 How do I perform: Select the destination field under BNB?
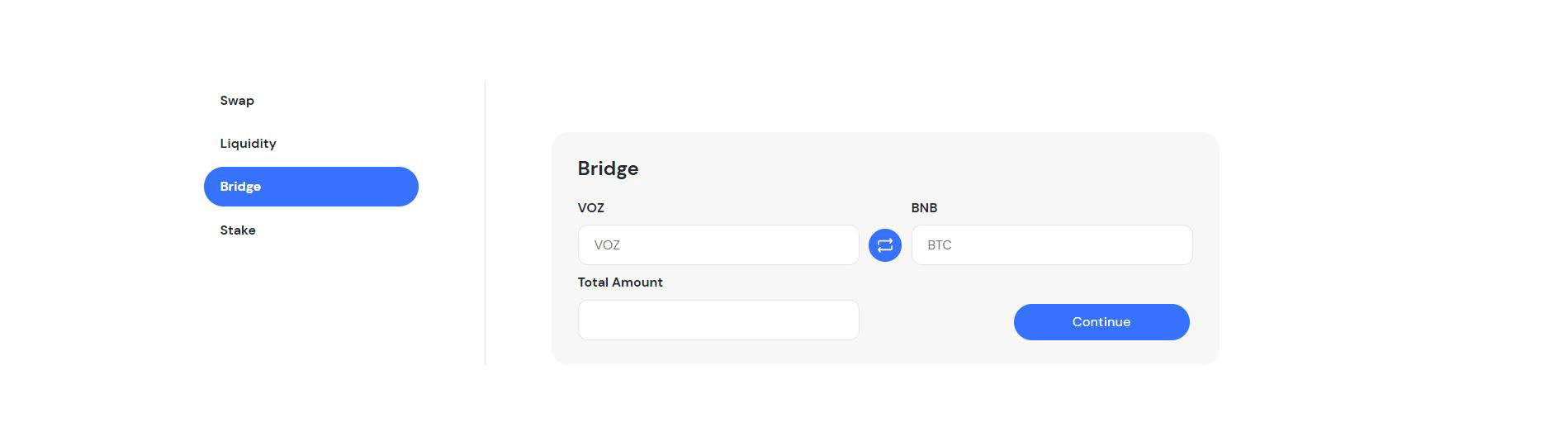(x=1051, y=245)
